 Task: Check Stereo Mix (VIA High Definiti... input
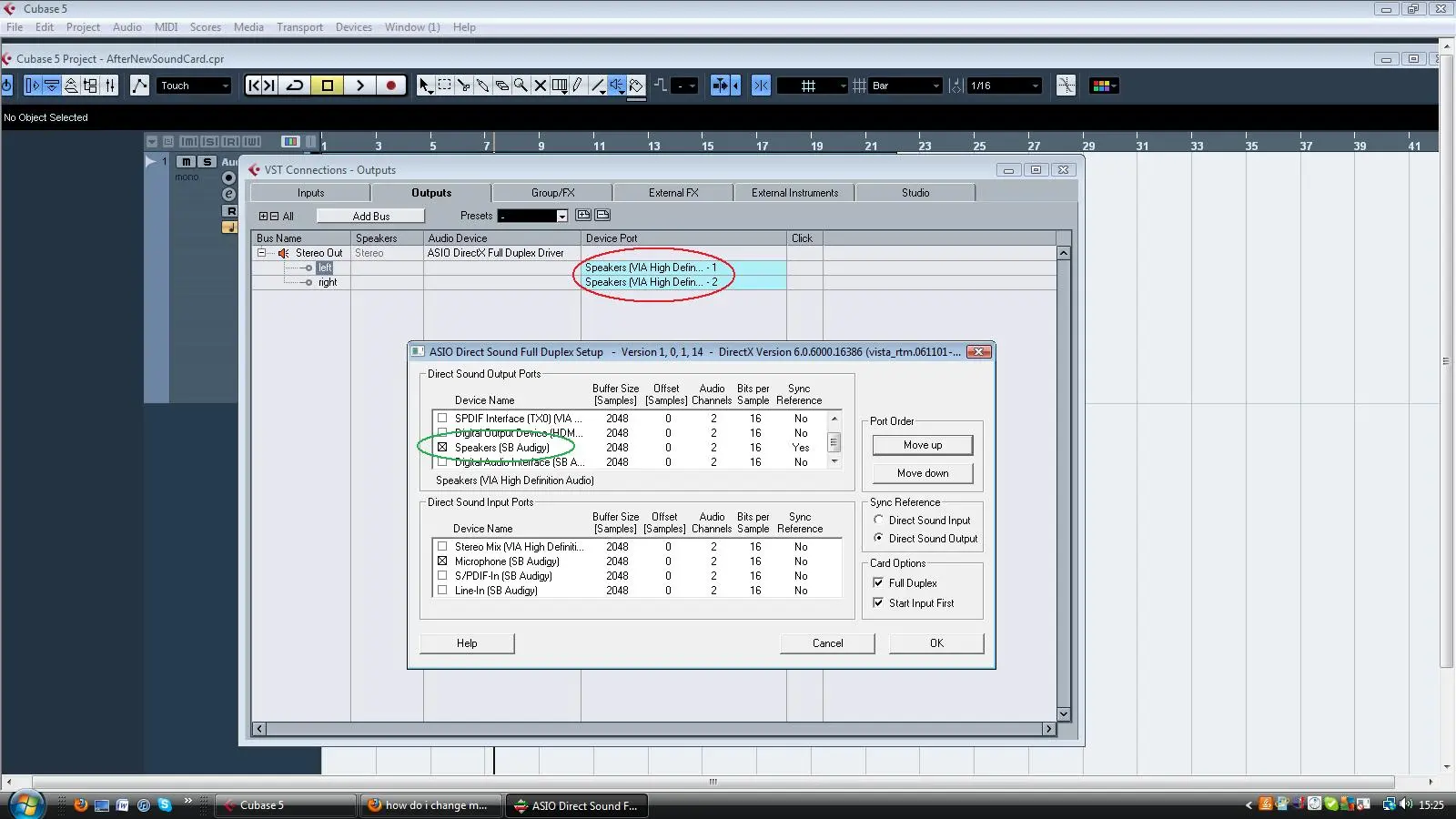pyautogui.click(x=442, y=547)
